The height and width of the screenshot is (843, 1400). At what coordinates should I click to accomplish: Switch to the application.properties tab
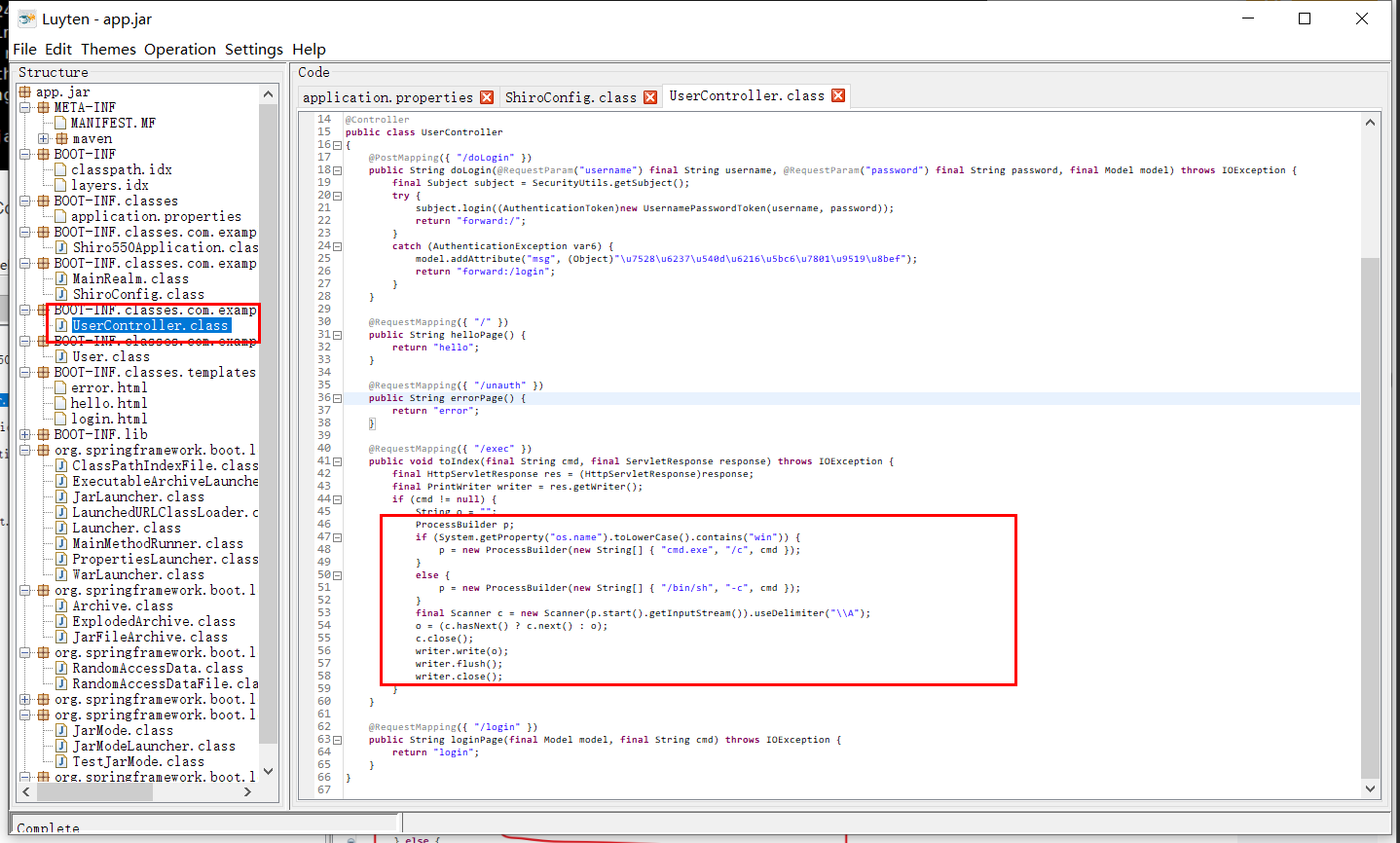point(387,97)
